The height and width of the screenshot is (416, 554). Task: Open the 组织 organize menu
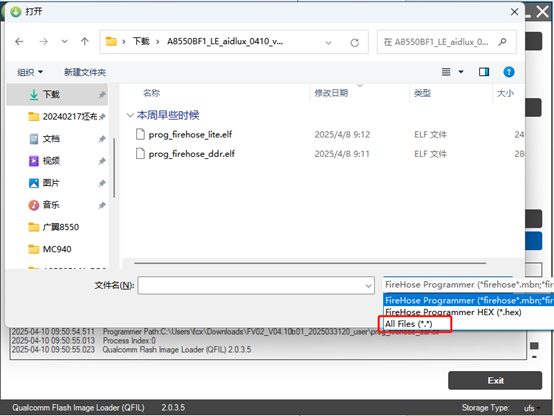(x=30, y=72)
